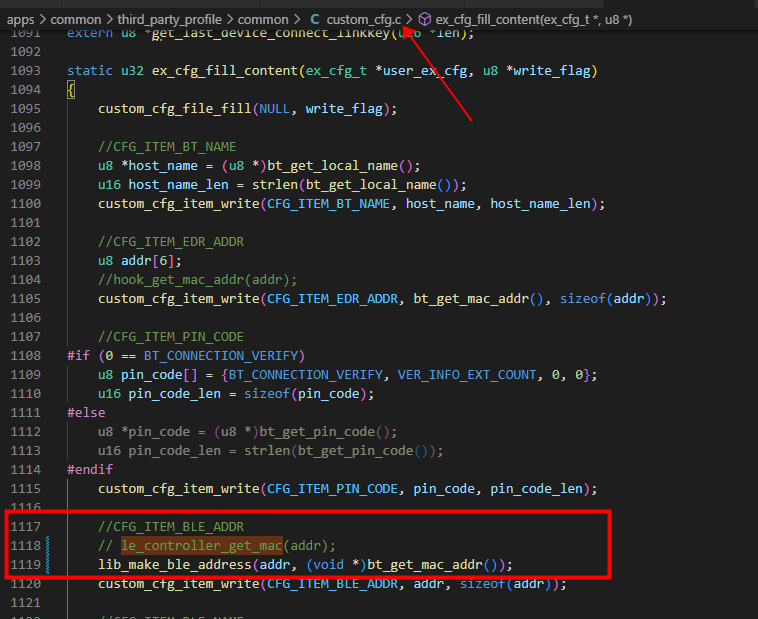The height and width of the screenshot is (619, 758).
Task: Click the opening brace on line 1094
Action: point(71,90)
